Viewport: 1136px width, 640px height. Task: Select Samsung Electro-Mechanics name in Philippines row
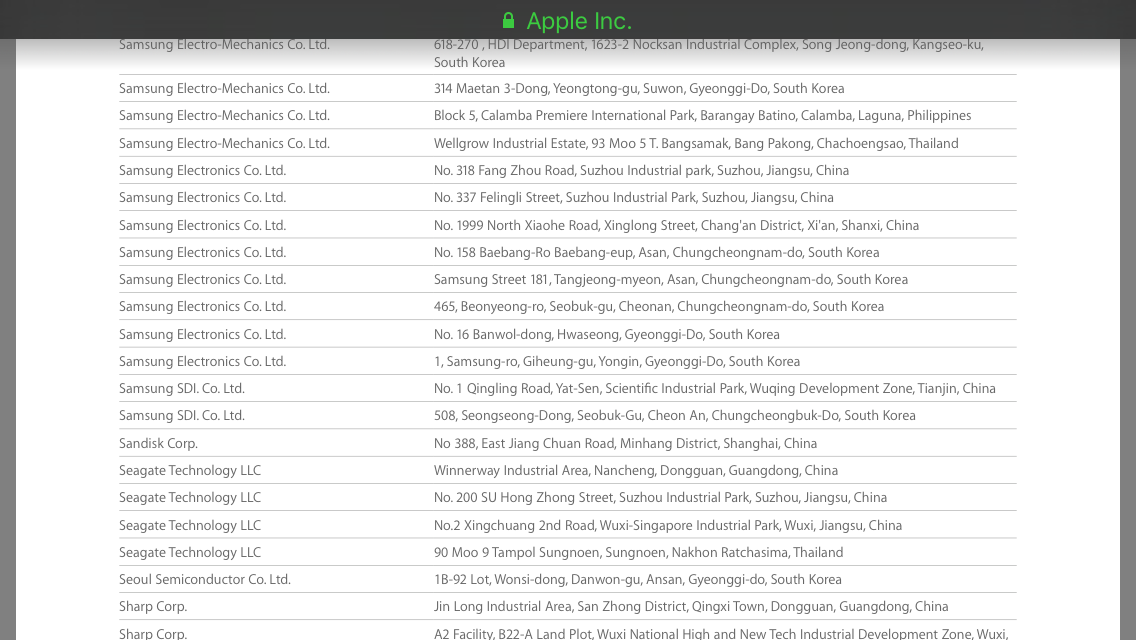click(225, 116)
